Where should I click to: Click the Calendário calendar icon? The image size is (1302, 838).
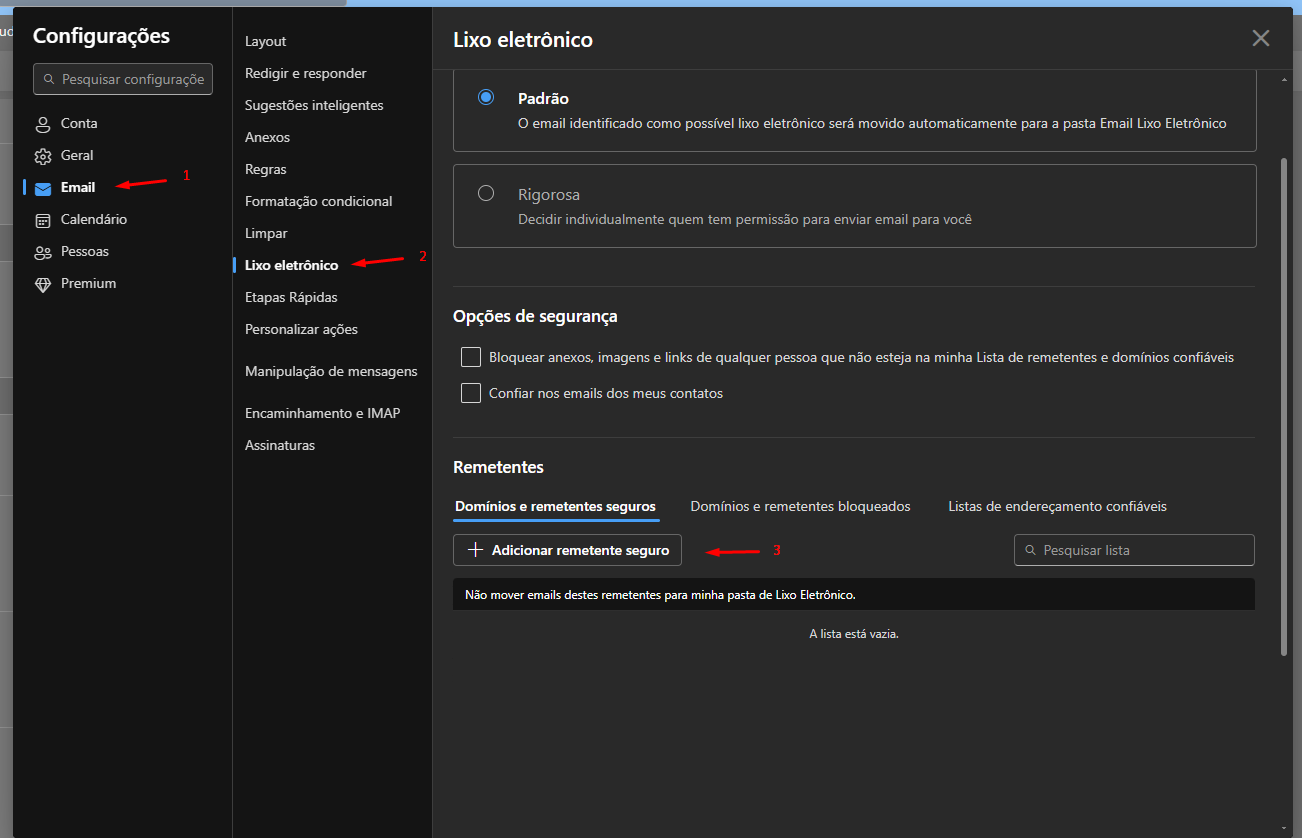(42, 220)
